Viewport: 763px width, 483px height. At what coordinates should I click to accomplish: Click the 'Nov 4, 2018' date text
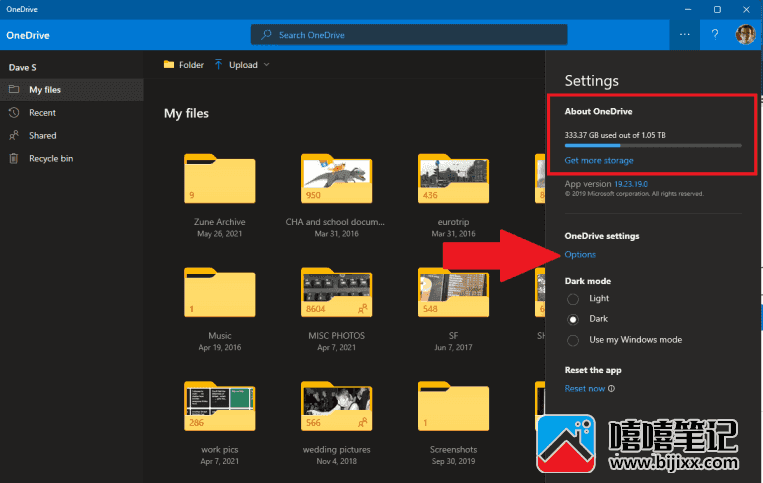click(x=336, y=461)
